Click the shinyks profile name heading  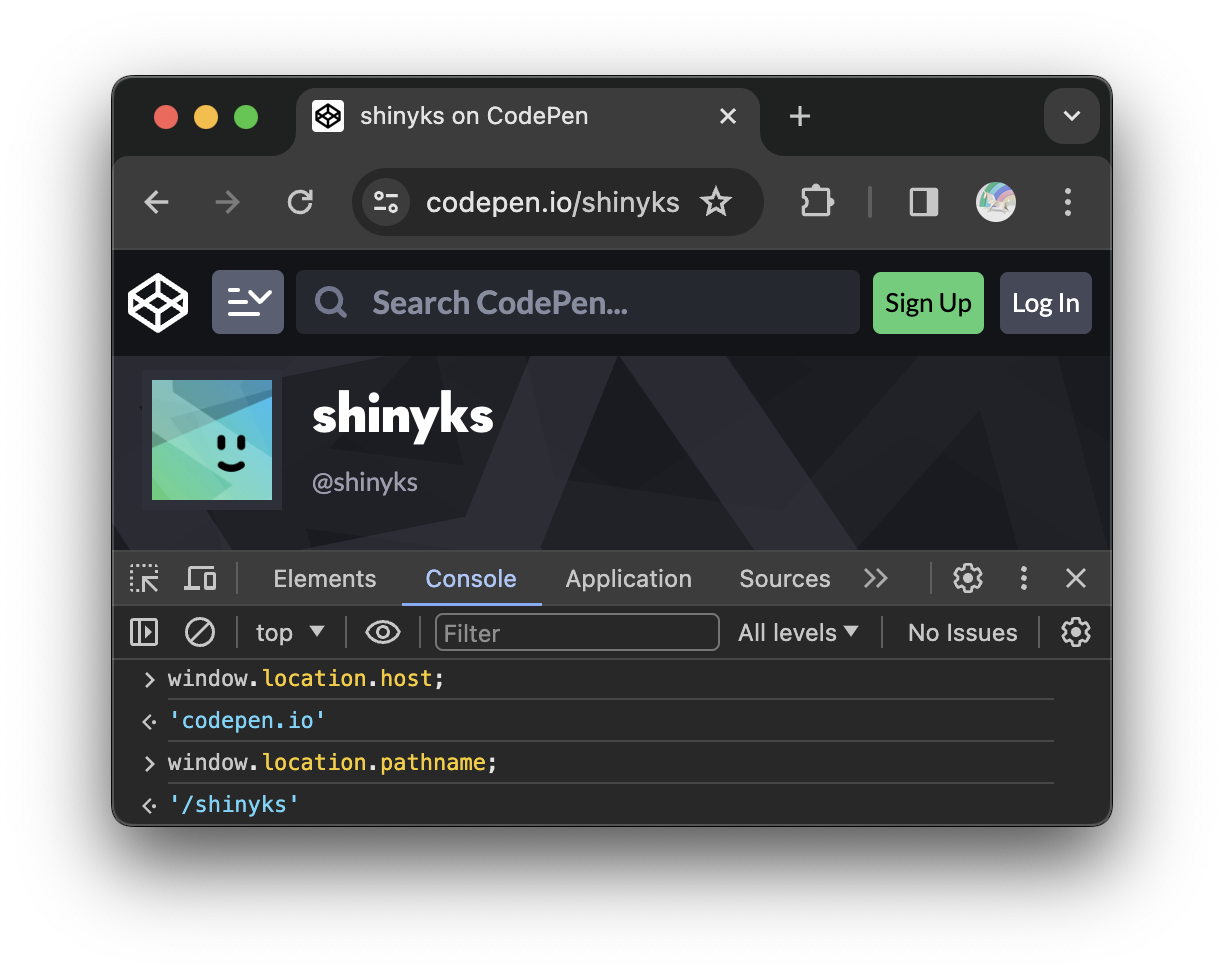pos(403,415)
